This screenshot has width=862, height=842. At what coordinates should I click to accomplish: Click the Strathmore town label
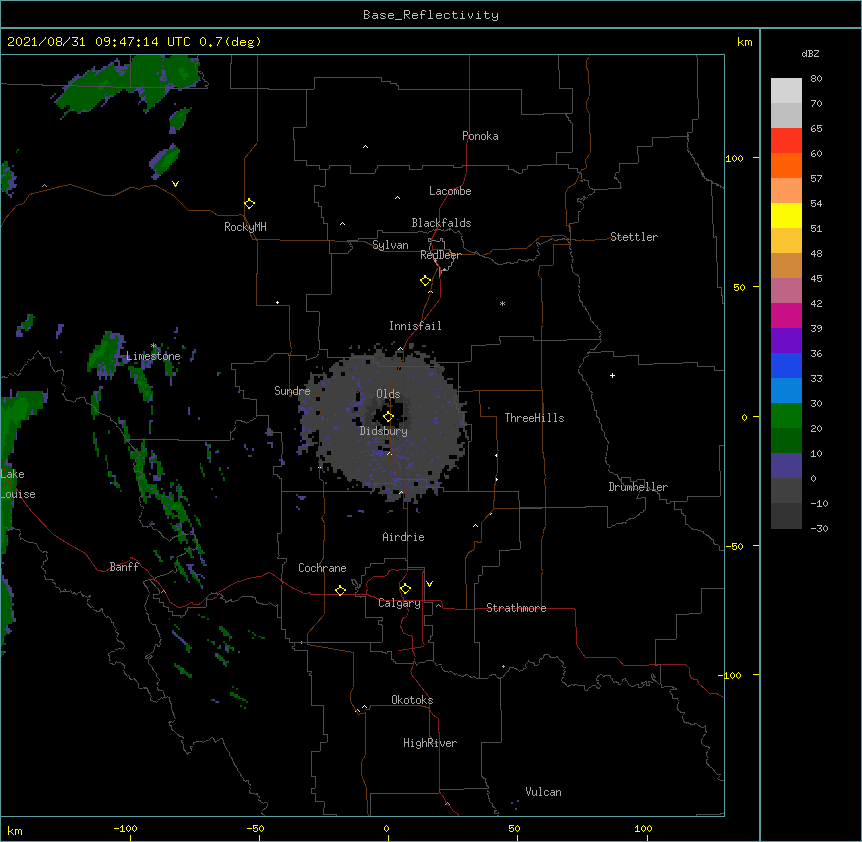[516, 608]
